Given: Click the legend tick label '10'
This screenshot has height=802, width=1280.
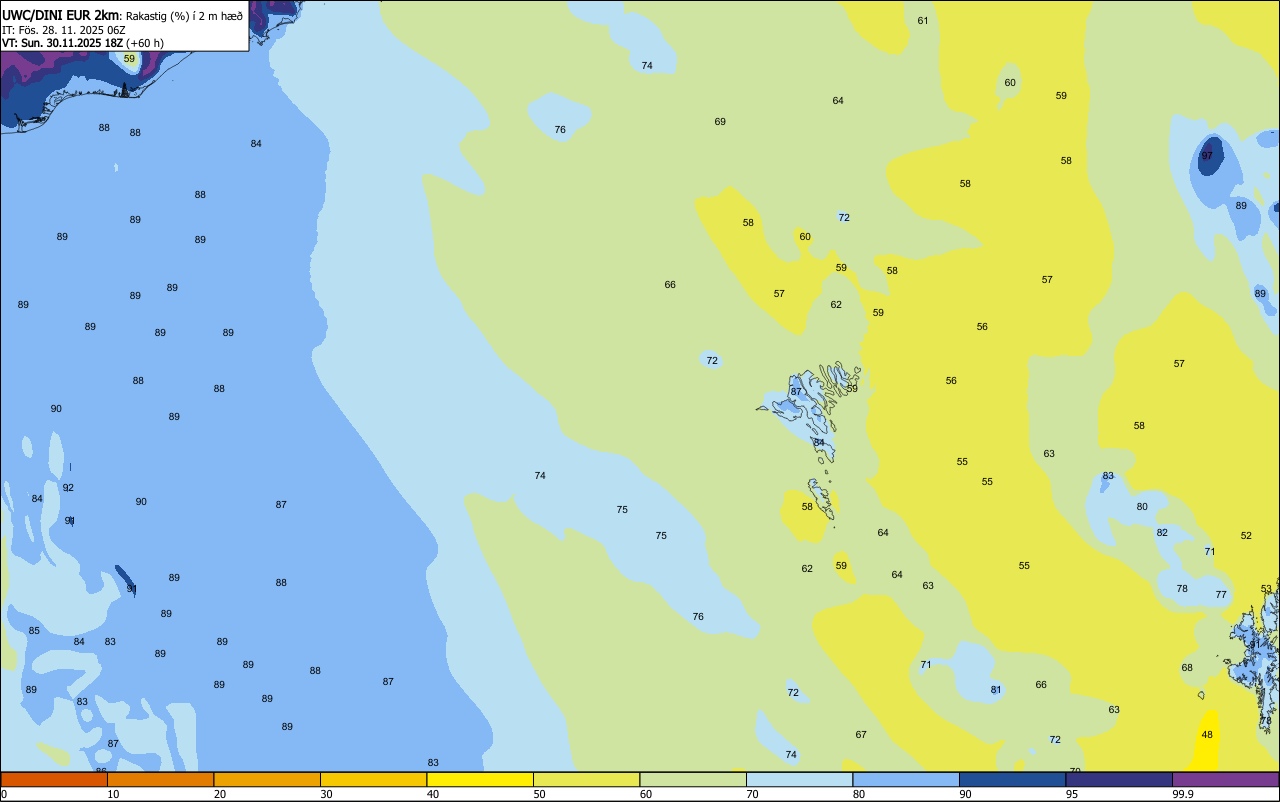Looking at the screenshot, I should coord(114,794).
